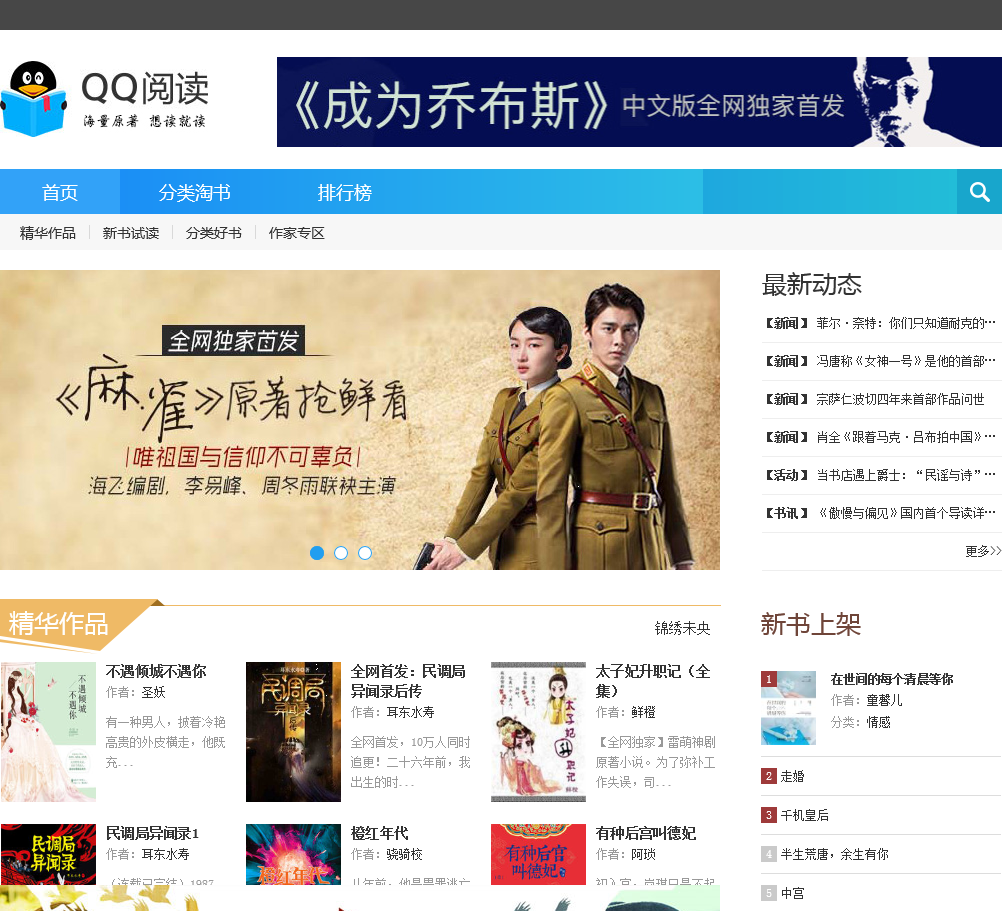Click the 成为乔布斯 top banner
1002x911 pixels.
639,102
